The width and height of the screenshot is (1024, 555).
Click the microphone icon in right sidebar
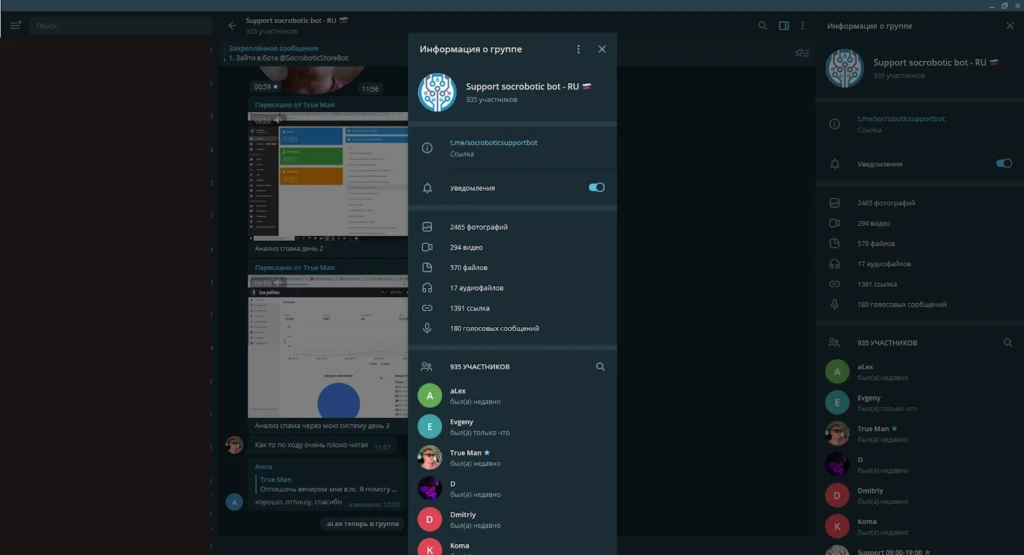[x=835, y=304]
